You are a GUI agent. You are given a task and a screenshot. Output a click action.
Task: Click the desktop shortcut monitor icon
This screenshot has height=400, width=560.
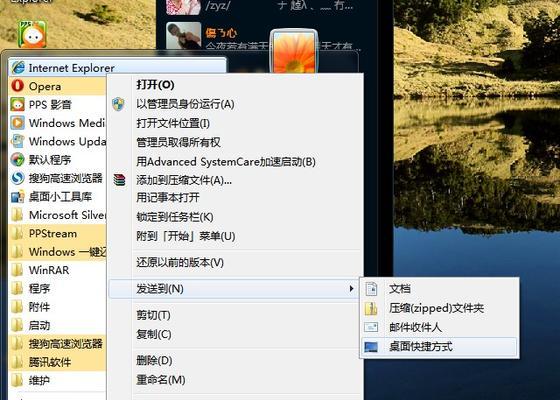click(371, 346)
